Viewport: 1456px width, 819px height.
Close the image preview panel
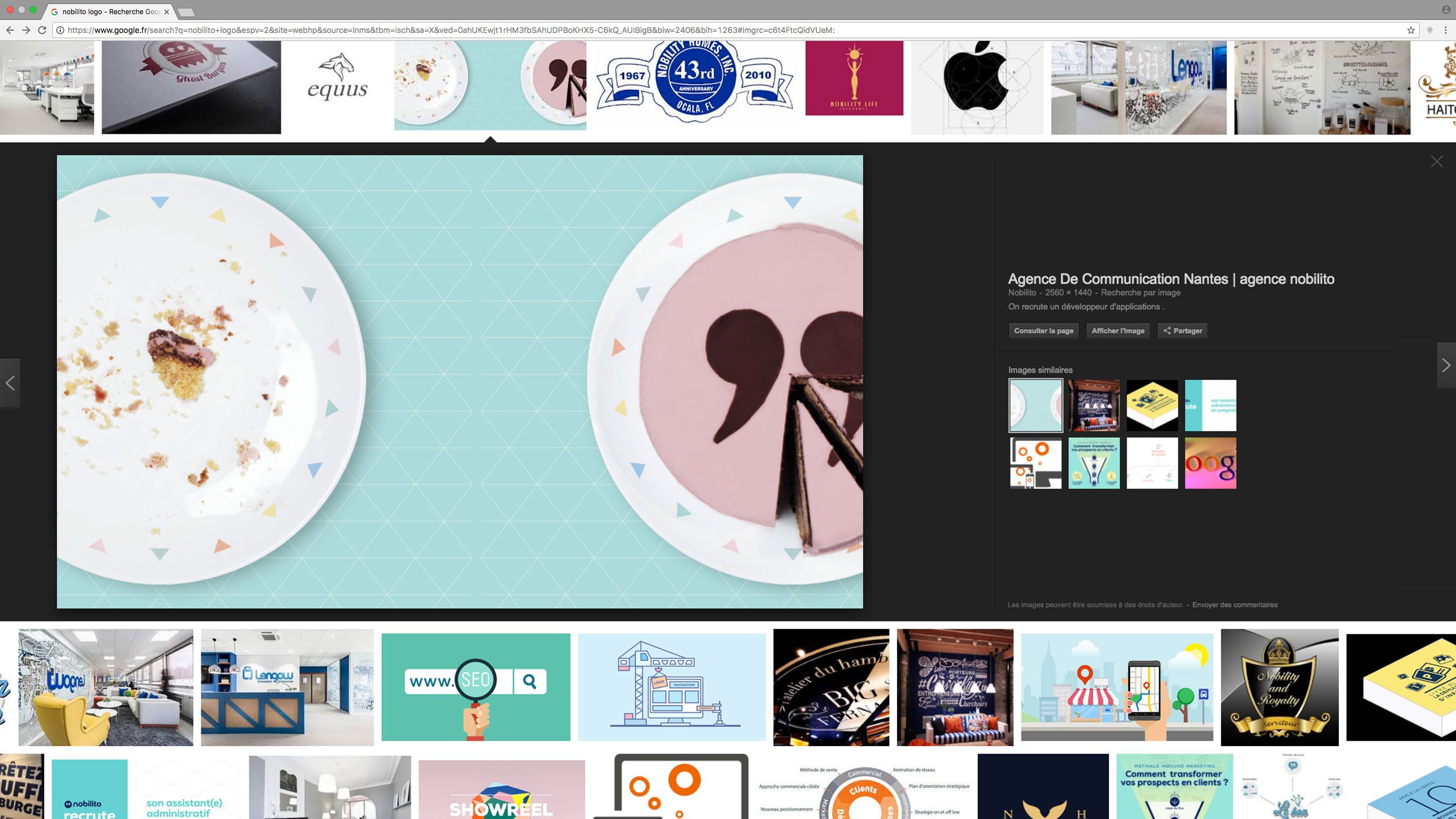click(x=1437, y=162)
